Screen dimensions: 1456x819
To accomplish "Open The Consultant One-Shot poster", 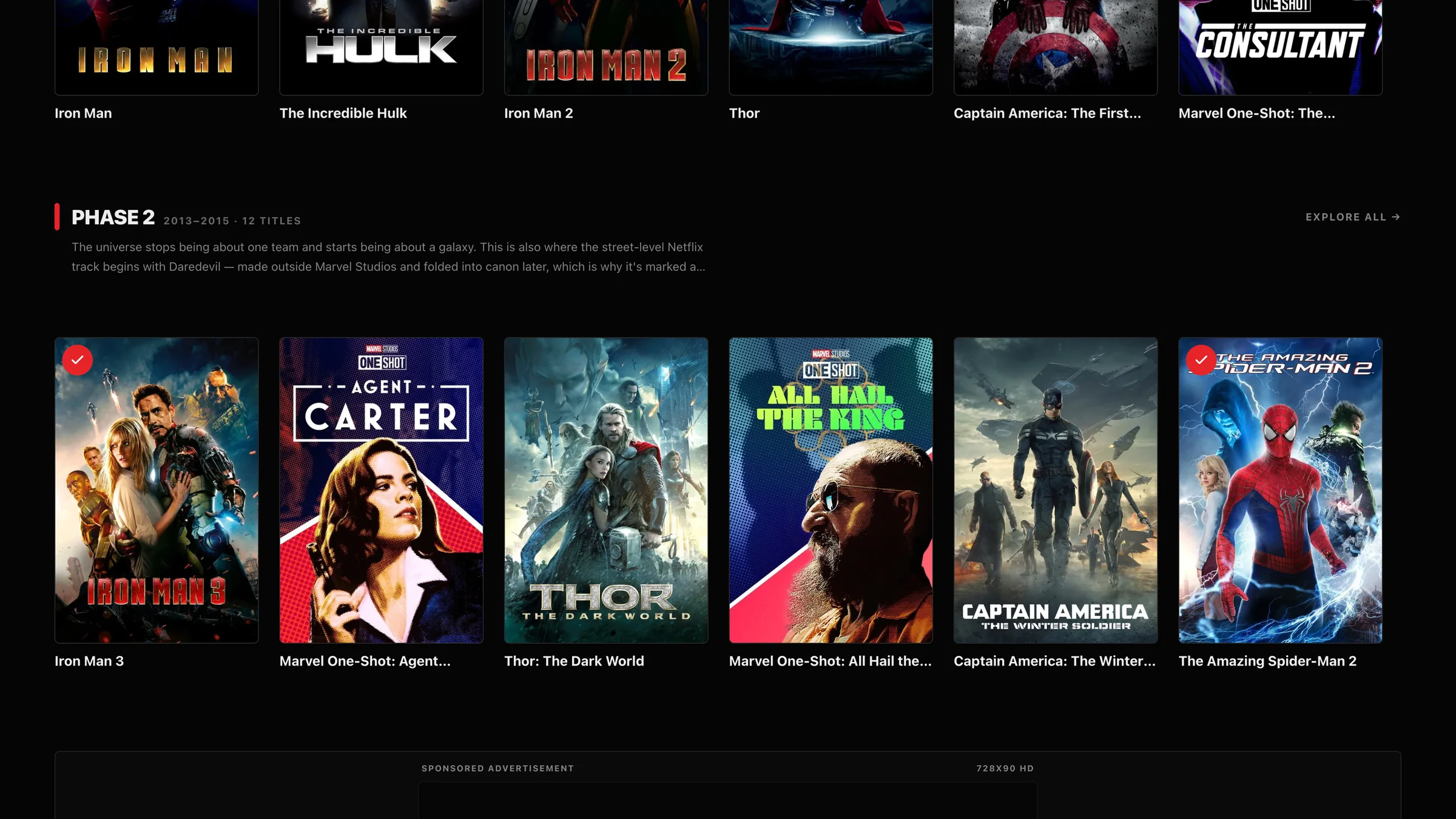I will pyautogui.click(x=1281, y=47).
